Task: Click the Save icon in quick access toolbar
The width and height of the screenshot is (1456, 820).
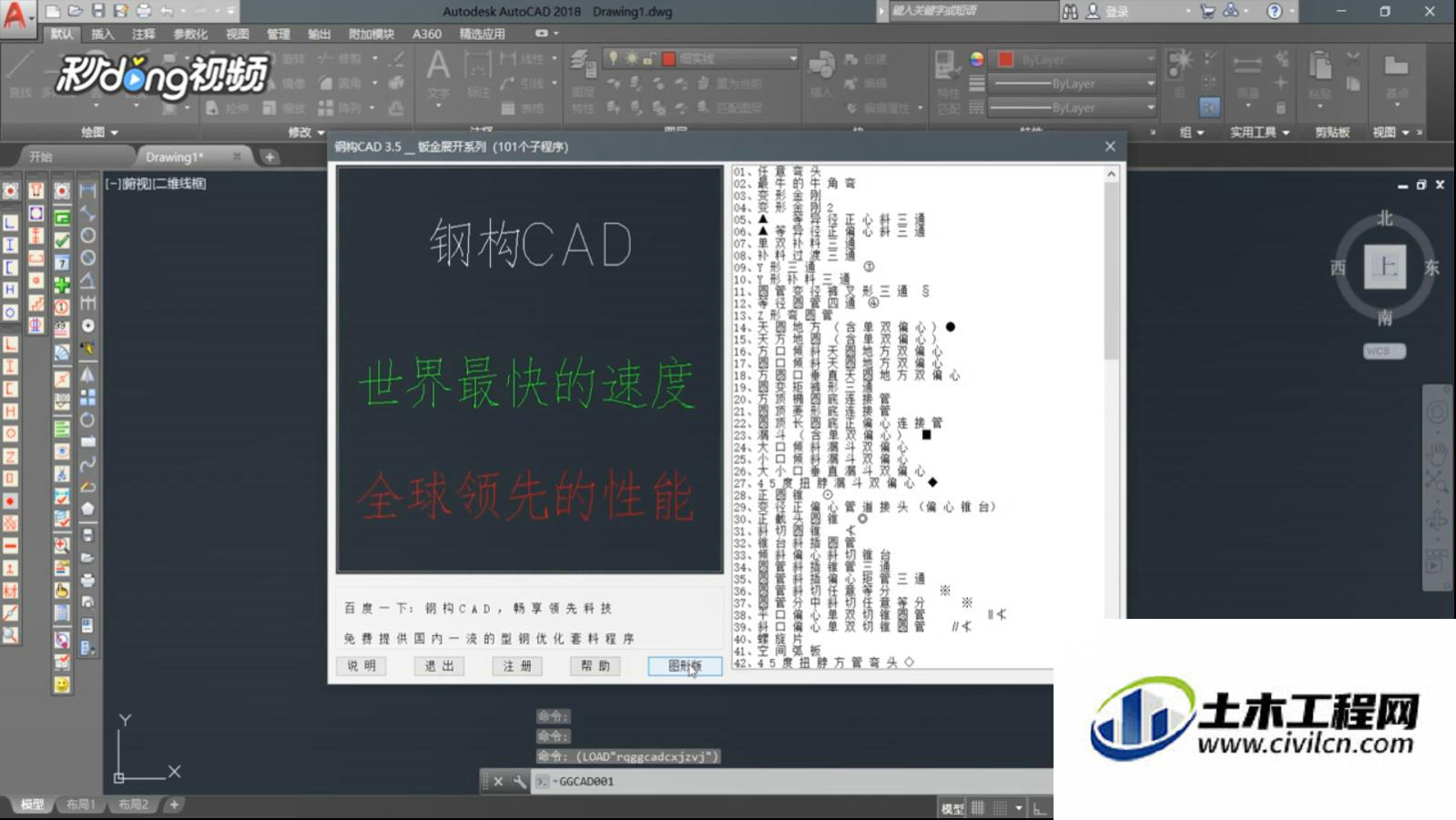Action: coord(98,11)
